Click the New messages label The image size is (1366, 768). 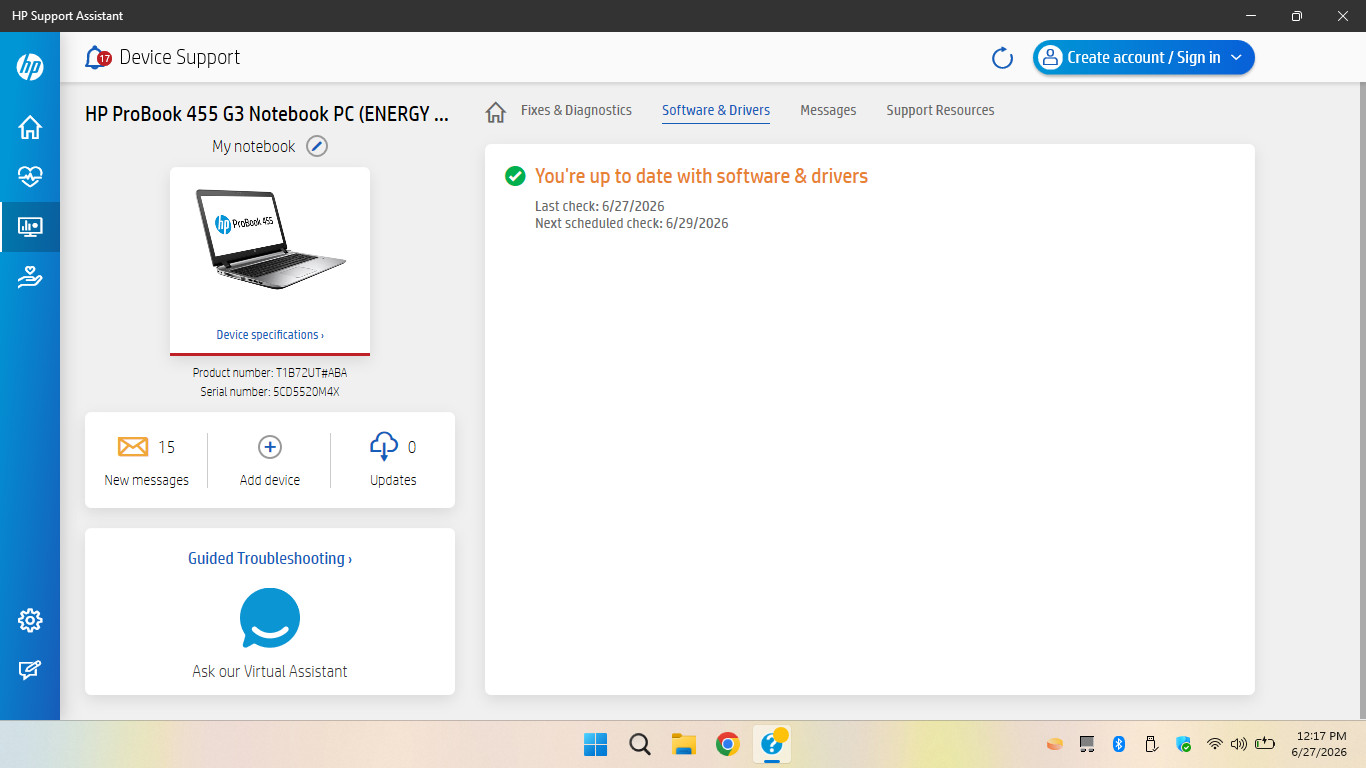pyautogui.click(x=147, y=480)
